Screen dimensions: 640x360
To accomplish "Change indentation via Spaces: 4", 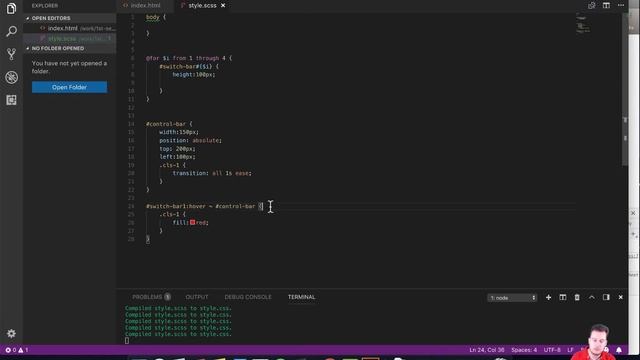I will point(524,350).
